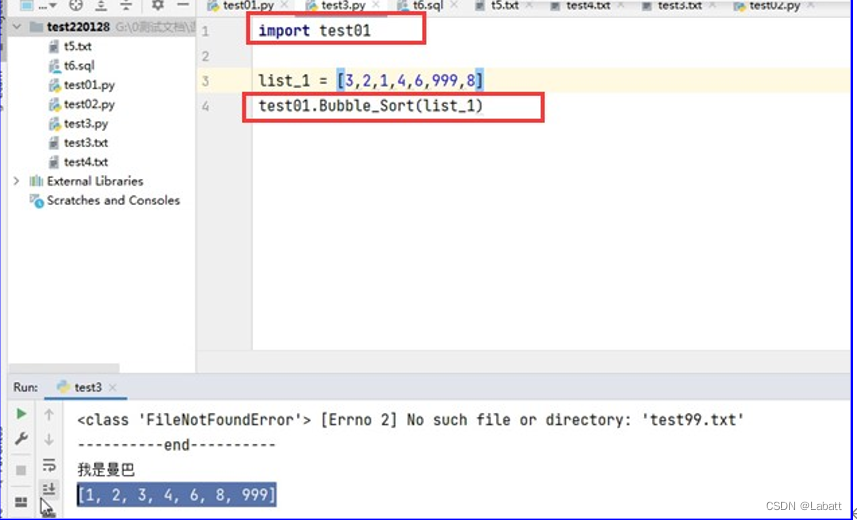Collapse the test220128 project folder chevron
This screenshot has width=857, height=520.
(17, 27)
